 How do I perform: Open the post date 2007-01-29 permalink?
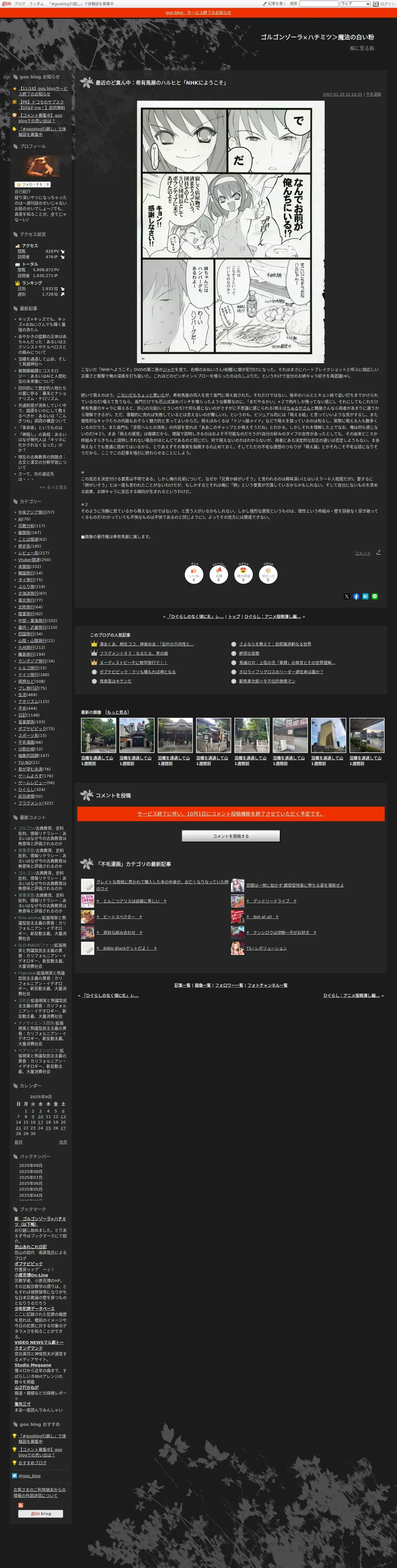coord(342,94)
